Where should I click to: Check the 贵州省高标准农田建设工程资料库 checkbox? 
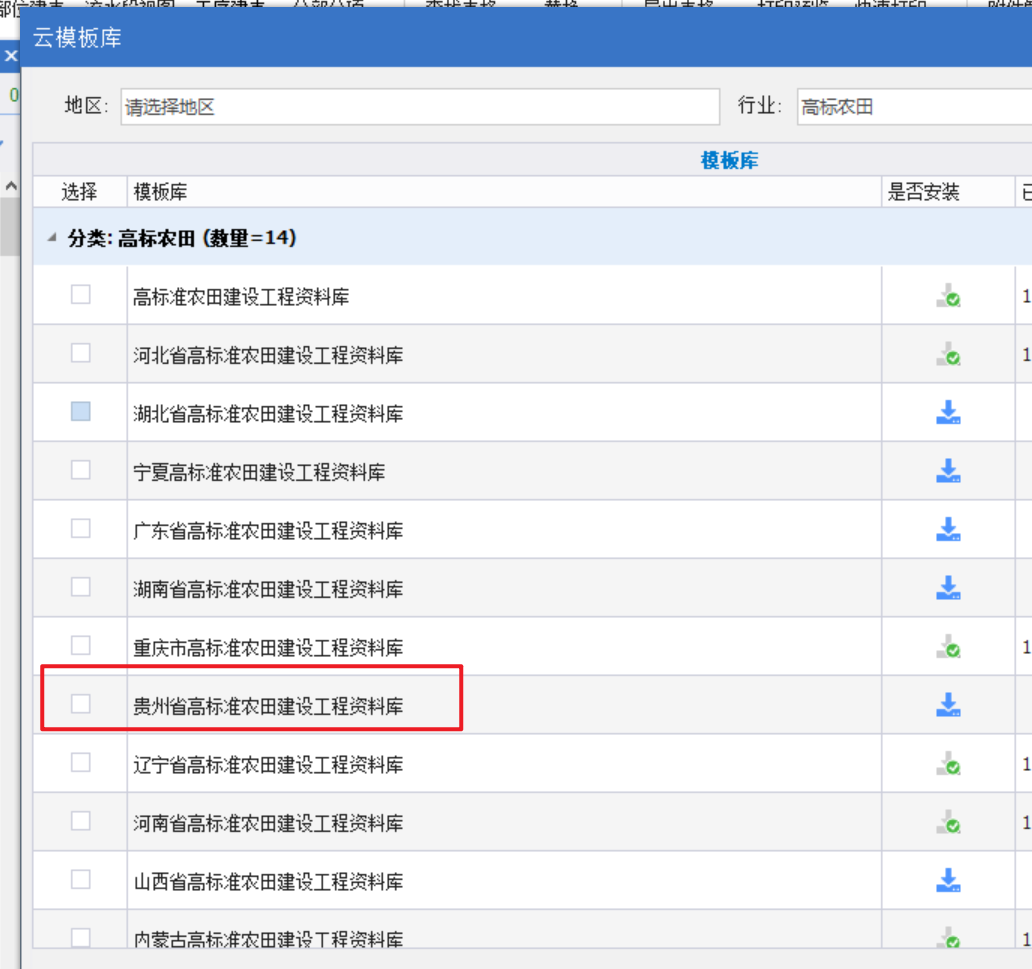(80, 704)
